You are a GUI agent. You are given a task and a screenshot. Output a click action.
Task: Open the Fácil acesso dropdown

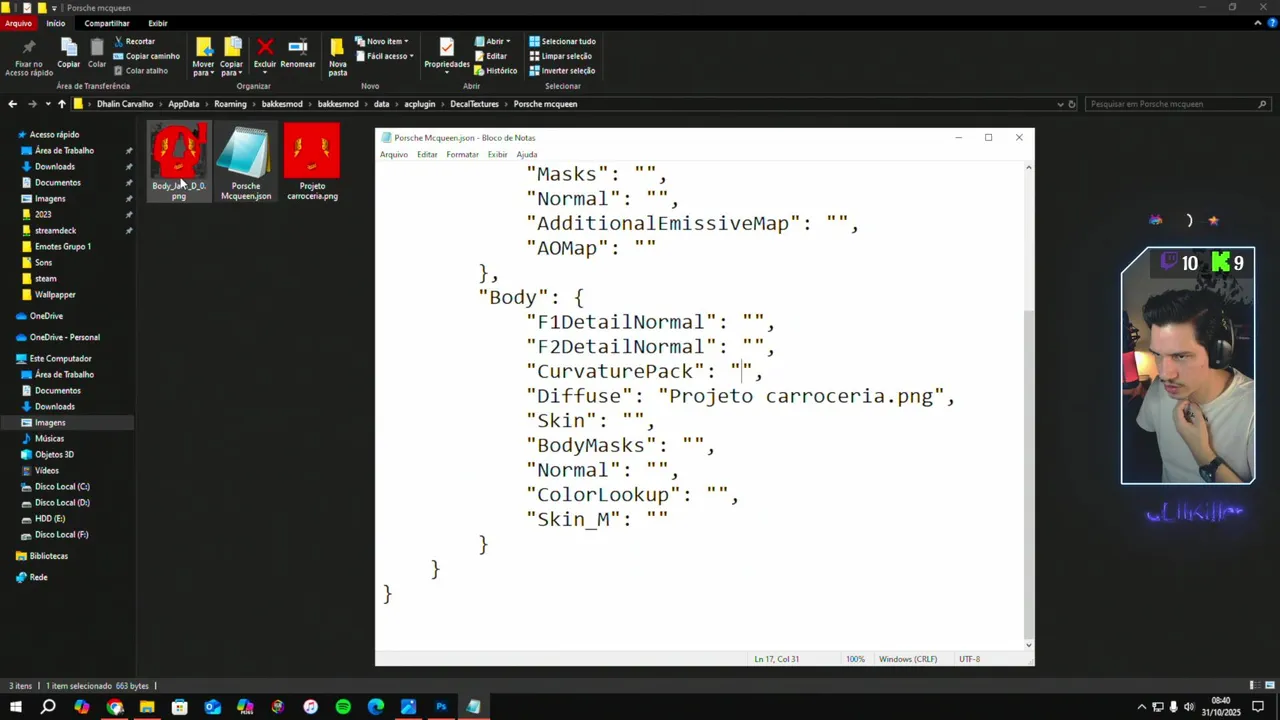pos(384,56)
